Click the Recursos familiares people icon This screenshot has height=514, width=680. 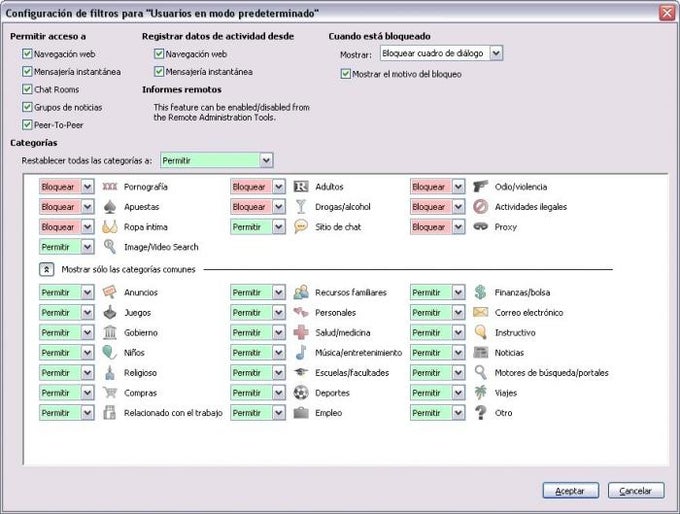(301, 292)
